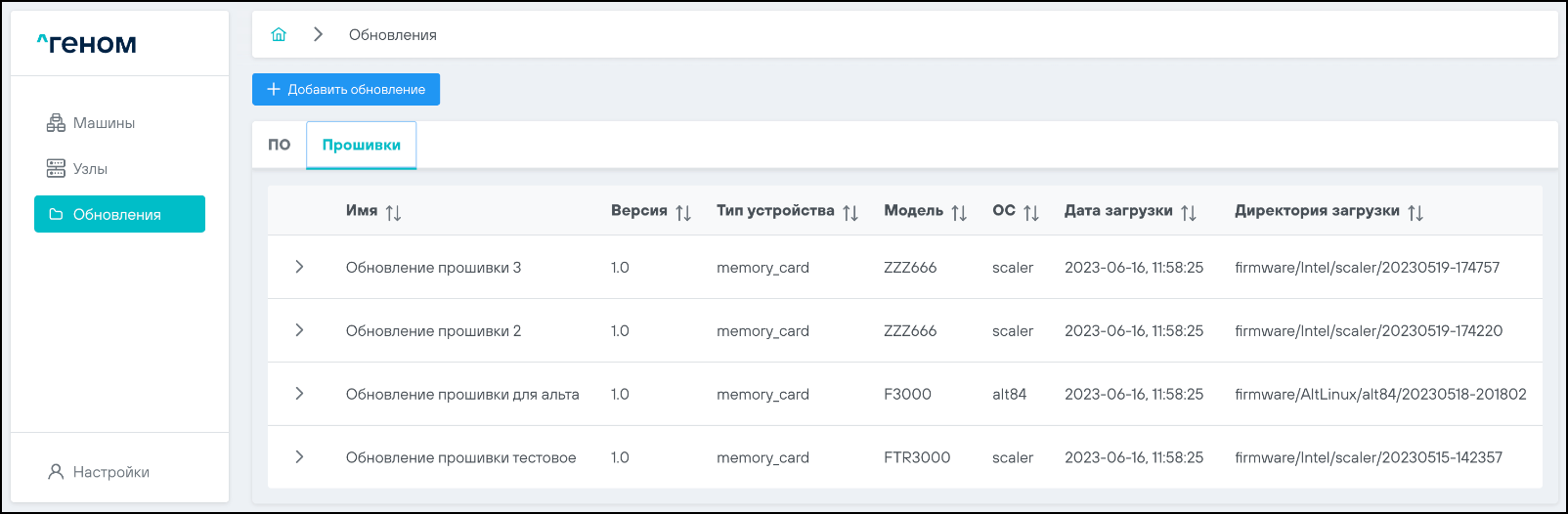Click the home icon in the breadcrumb
This screenshot has width=1568, height=514.
coord(279,35)
